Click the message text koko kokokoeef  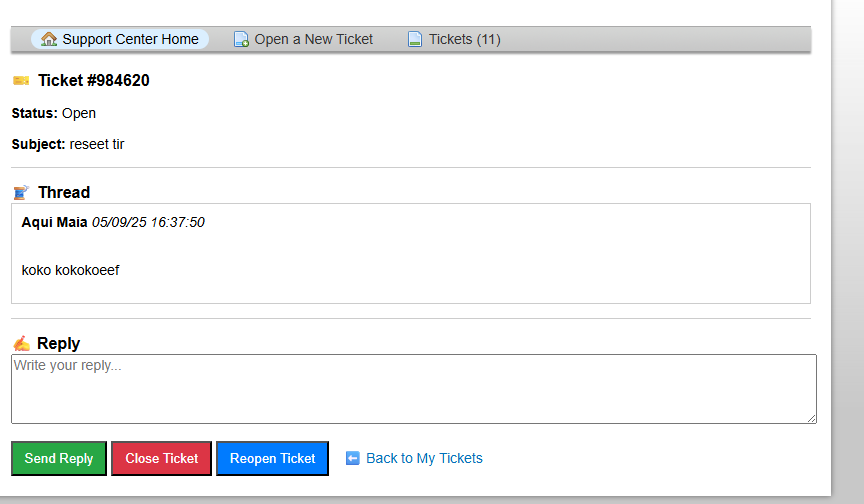click(x=70, y=270)
